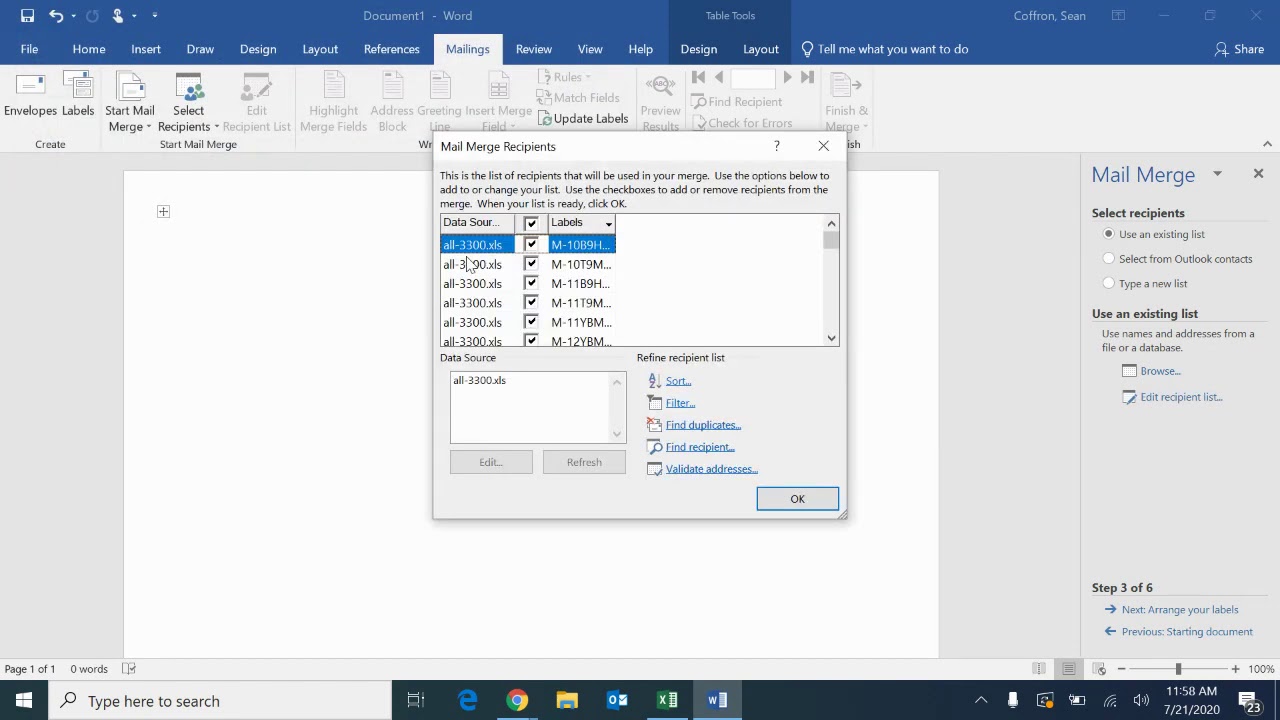Uncheck recipient M-10B9H checkbox

[531, 245]
